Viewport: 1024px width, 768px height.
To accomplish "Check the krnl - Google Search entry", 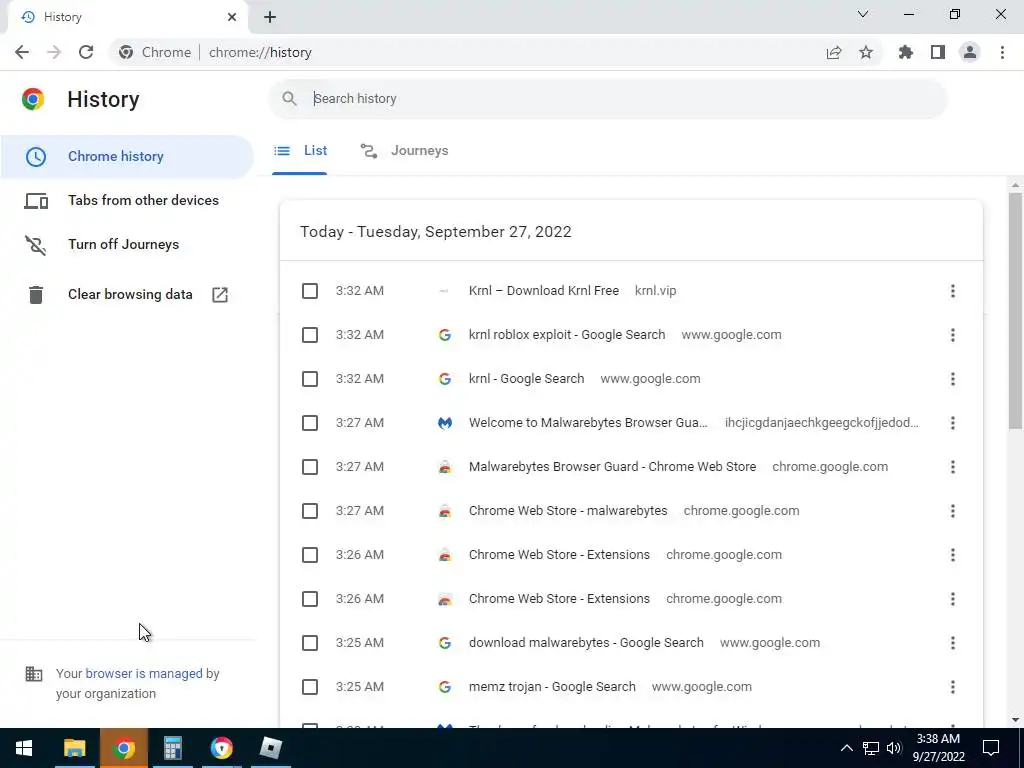I will (310, 379).
